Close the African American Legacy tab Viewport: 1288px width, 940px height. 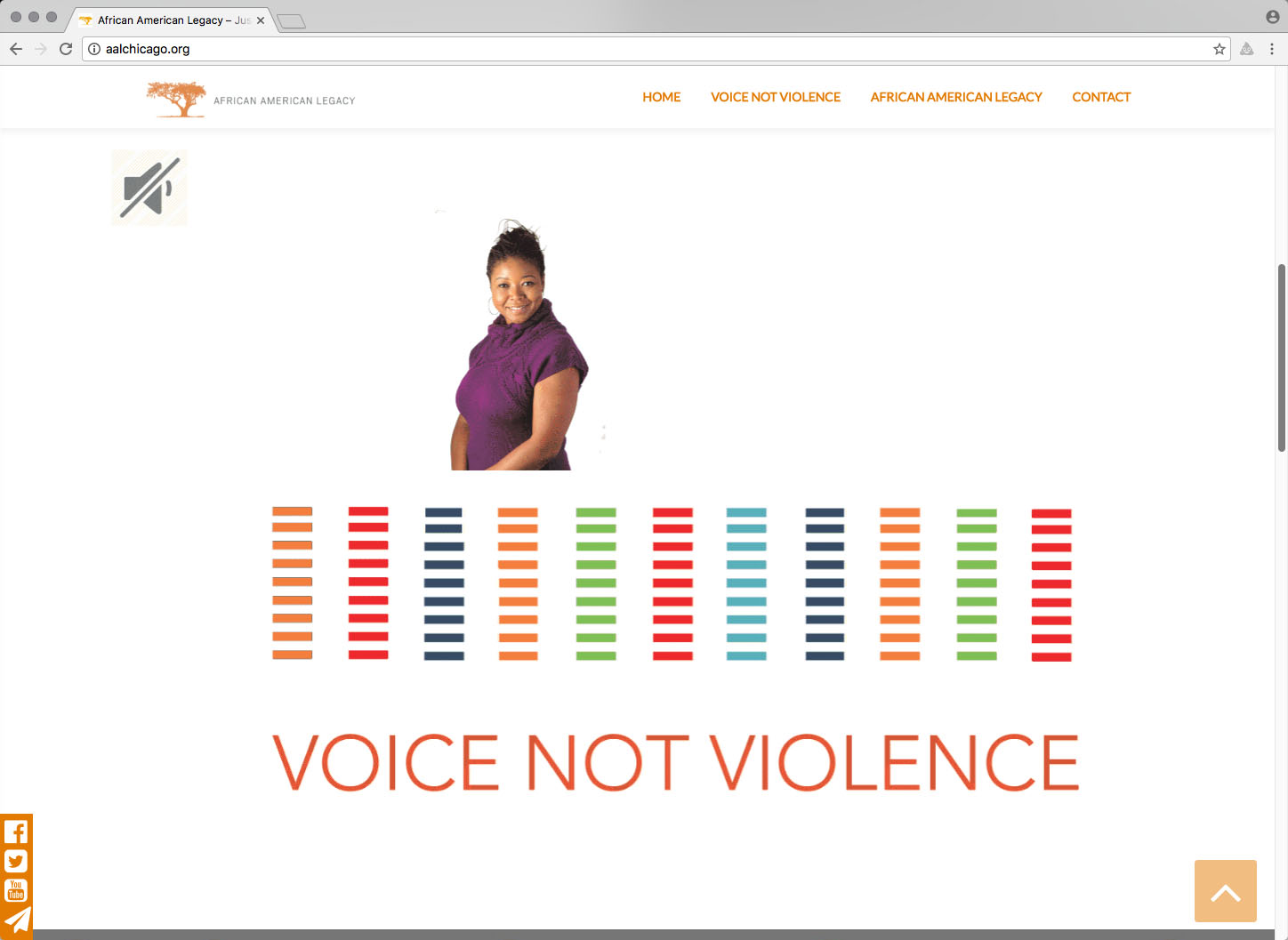tap(261, 20)
